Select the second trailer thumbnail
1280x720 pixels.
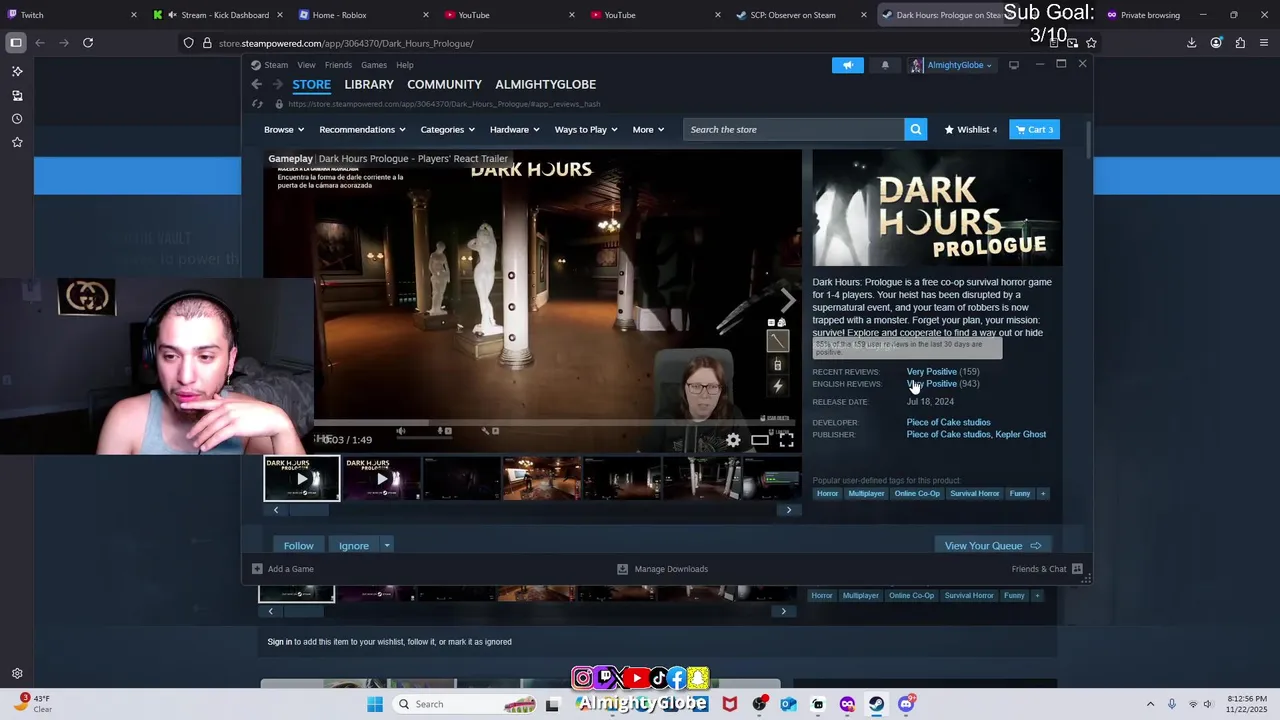click(x=381, y=478)
